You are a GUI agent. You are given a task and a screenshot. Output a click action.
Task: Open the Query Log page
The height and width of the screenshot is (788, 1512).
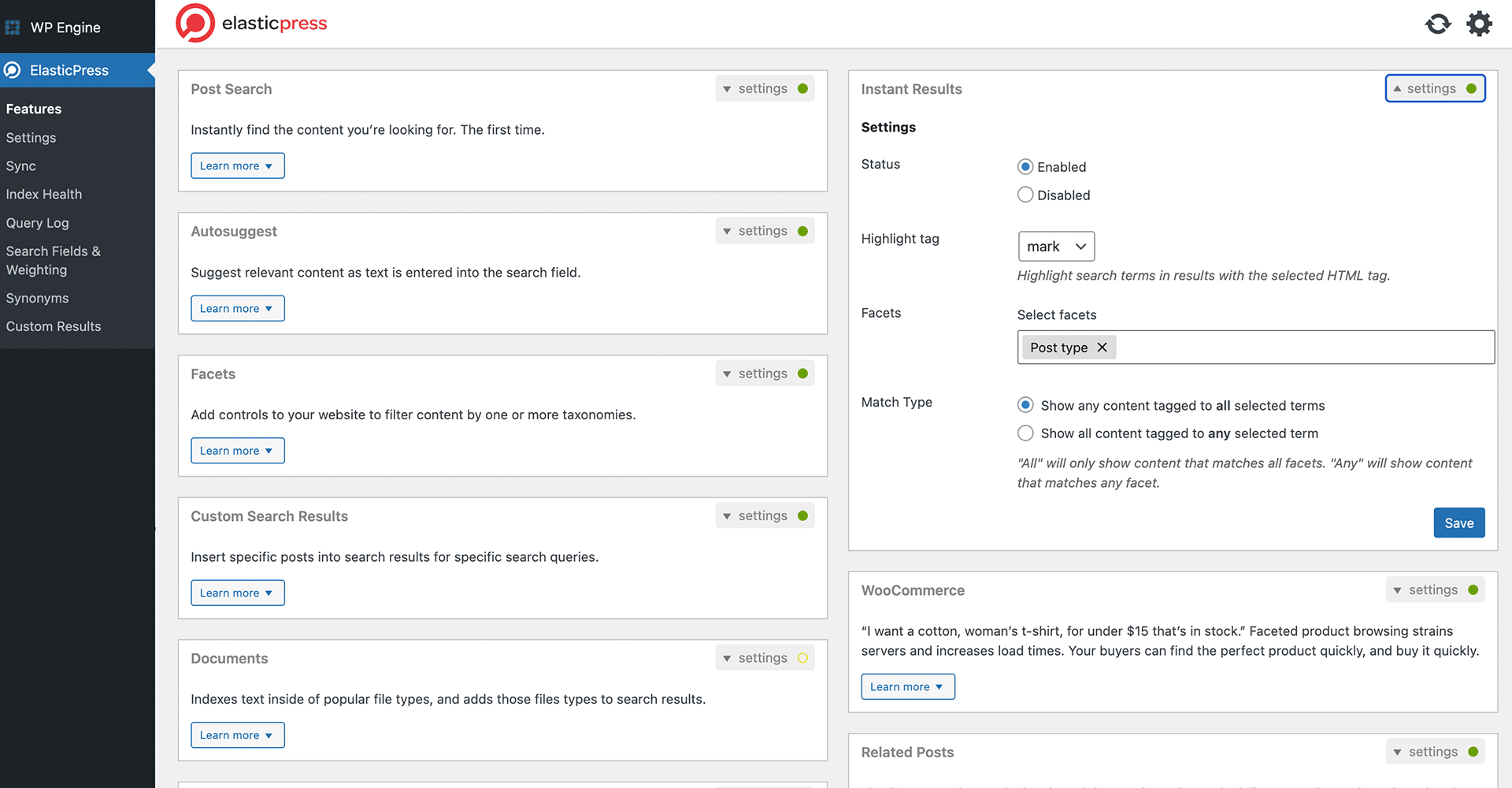point(37,223)
